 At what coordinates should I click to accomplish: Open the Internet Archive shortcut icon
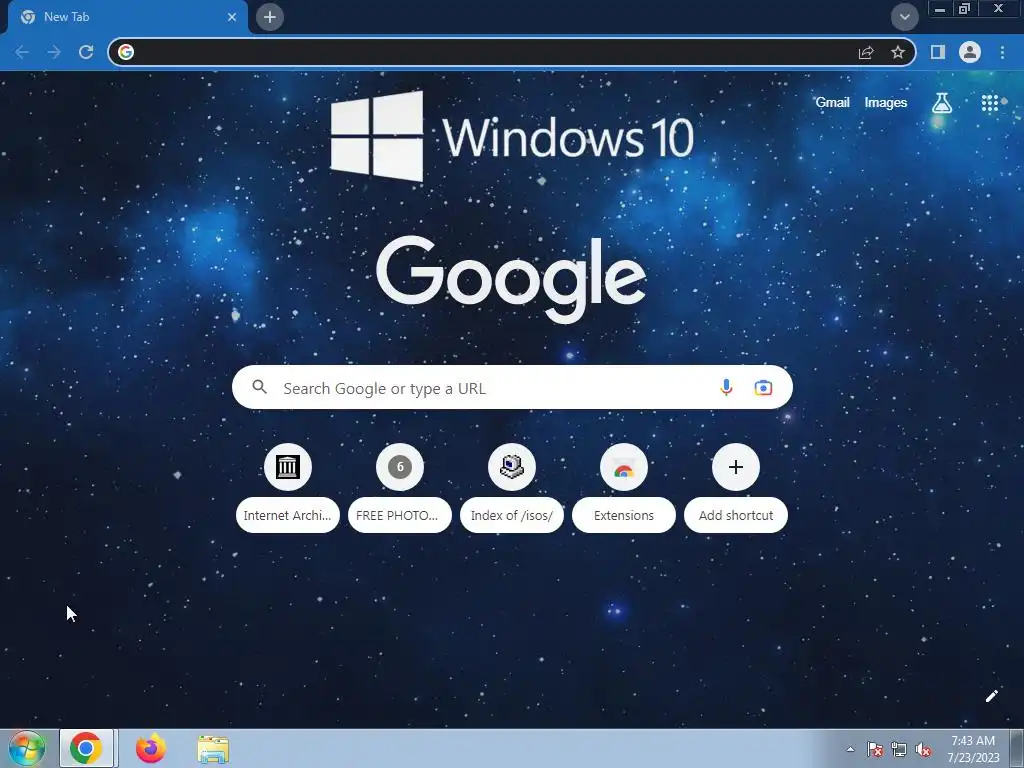tap(287, 467)
